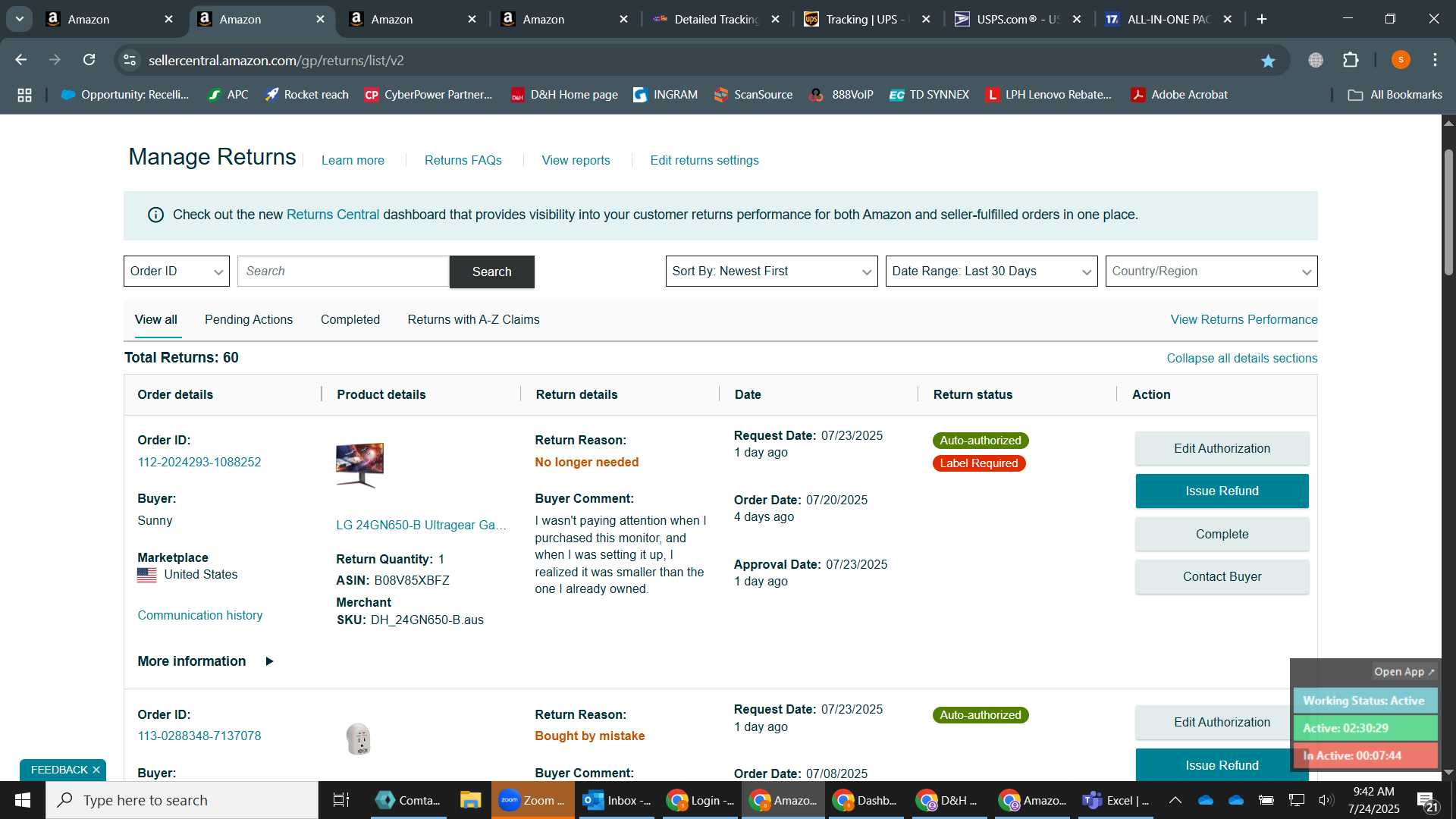Open Sort By: Newest First dropdown
The image size is (1456, 819).
pyautogui.click(x=771, y=271)
